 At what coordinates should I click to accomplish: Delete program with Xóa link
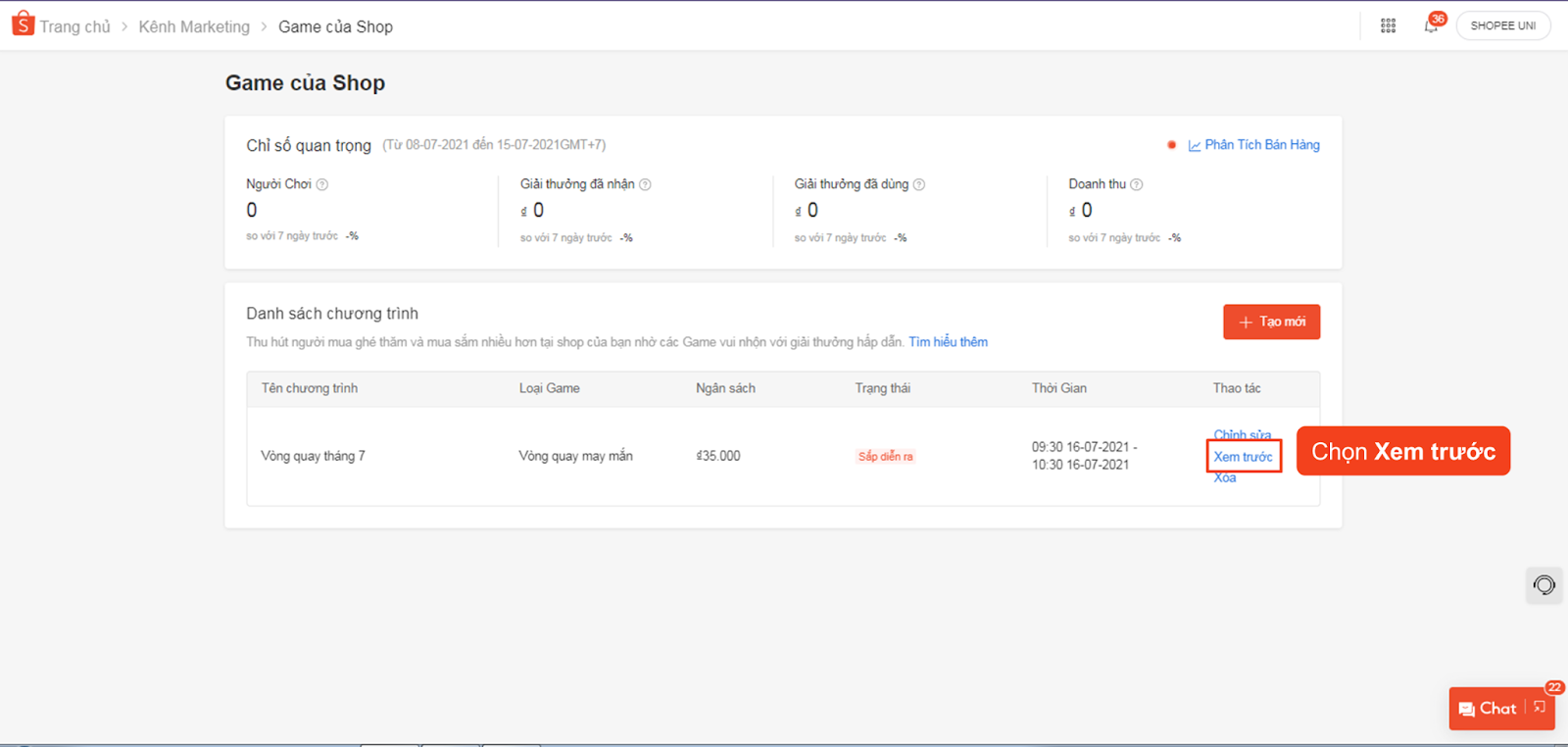click(x=1225, y=478)
